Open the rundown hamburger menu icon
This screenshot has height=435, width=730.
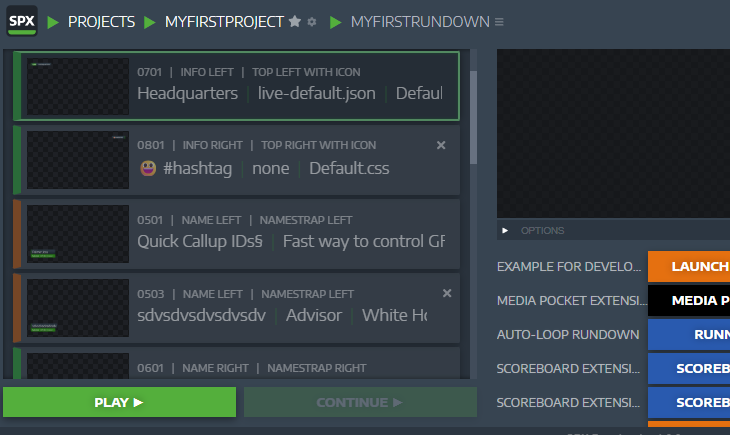(x=499, y=22)
